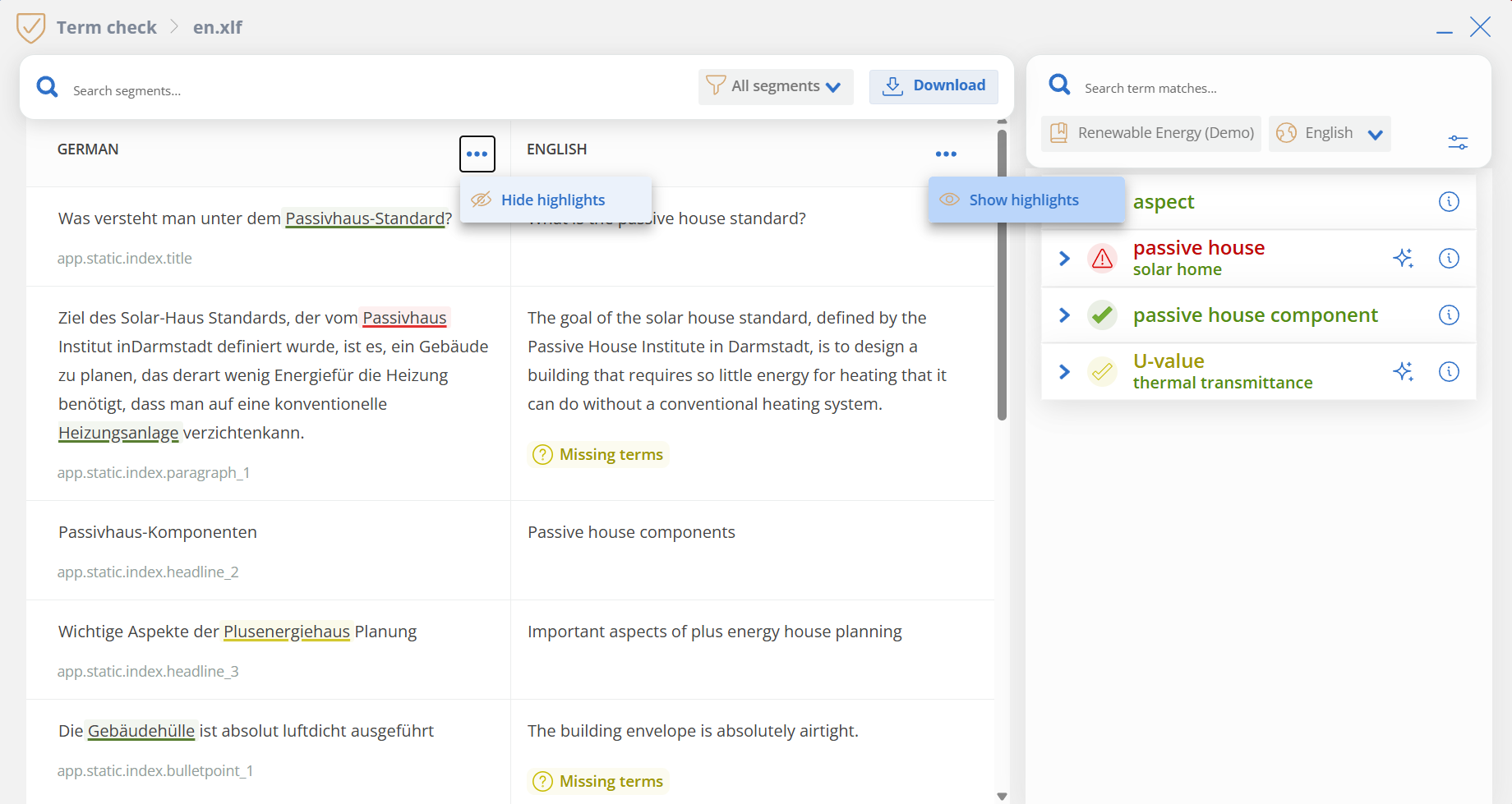Select 'Passive house components' English segment
1512x804 pixels.
(x=631, y=532)
